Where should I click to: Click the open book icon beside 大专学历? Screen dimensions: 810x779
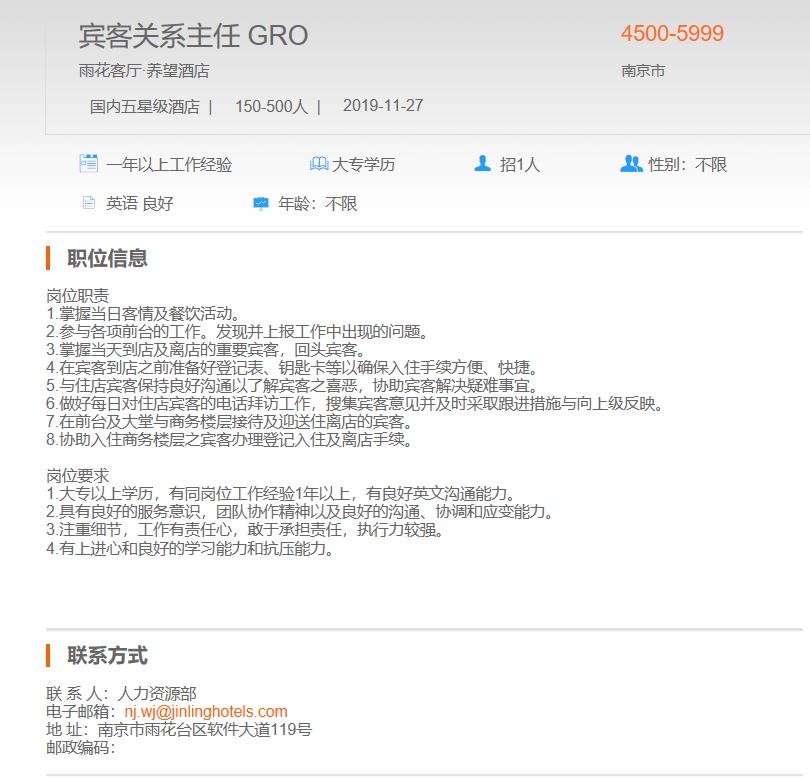click(x=319, y=164)
